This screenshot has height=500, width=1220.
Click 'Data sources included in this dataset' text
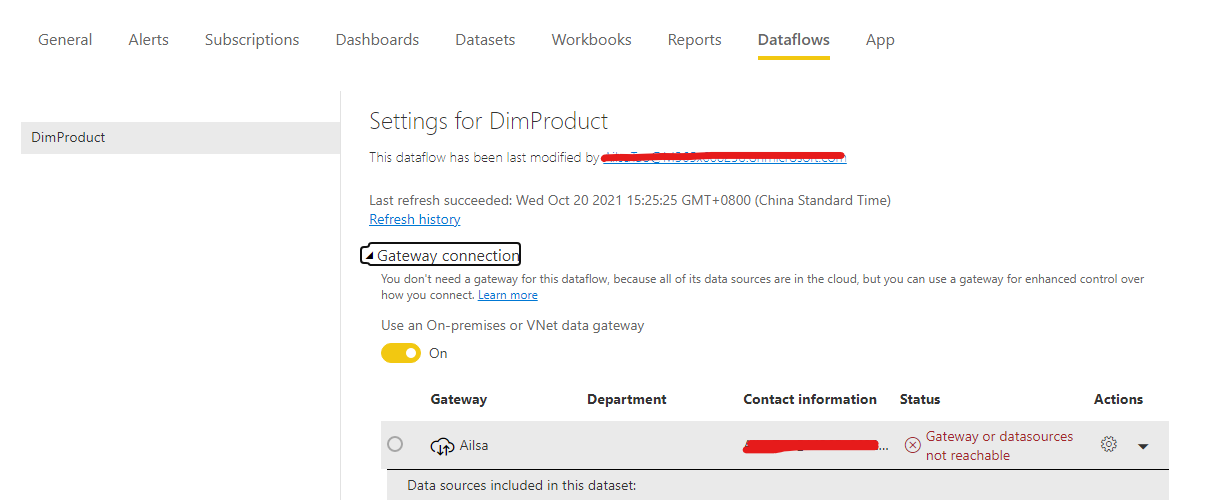click(x=522, y=486)
